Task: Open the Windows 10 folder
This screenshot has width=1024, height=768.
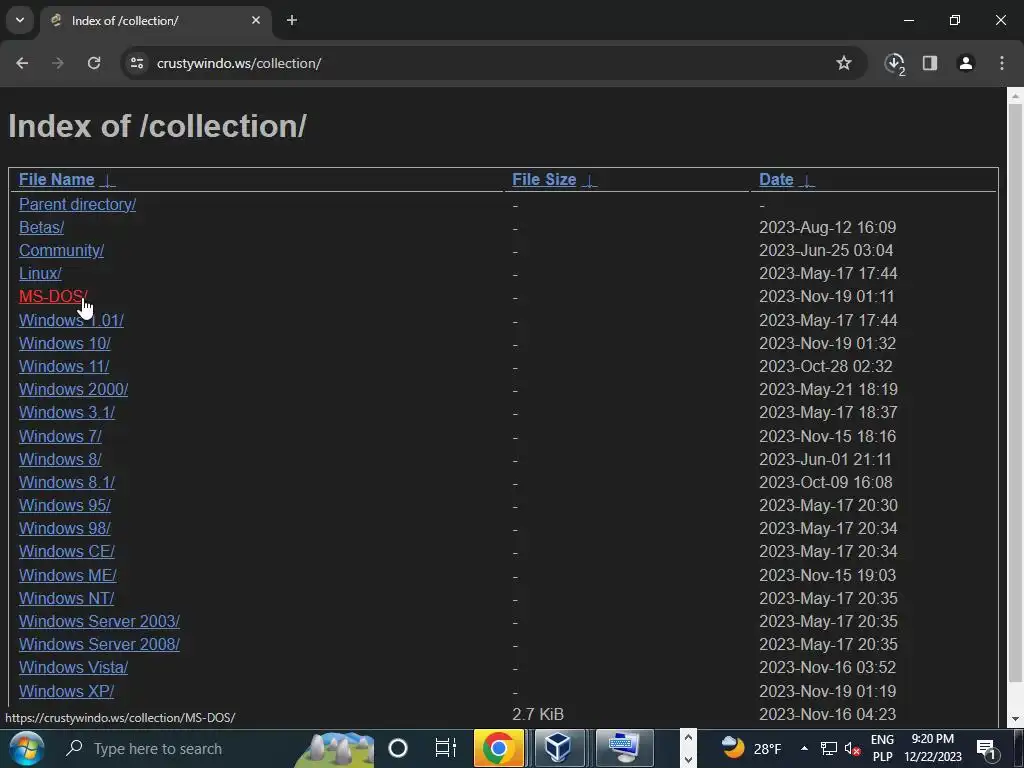Action: 65,344
